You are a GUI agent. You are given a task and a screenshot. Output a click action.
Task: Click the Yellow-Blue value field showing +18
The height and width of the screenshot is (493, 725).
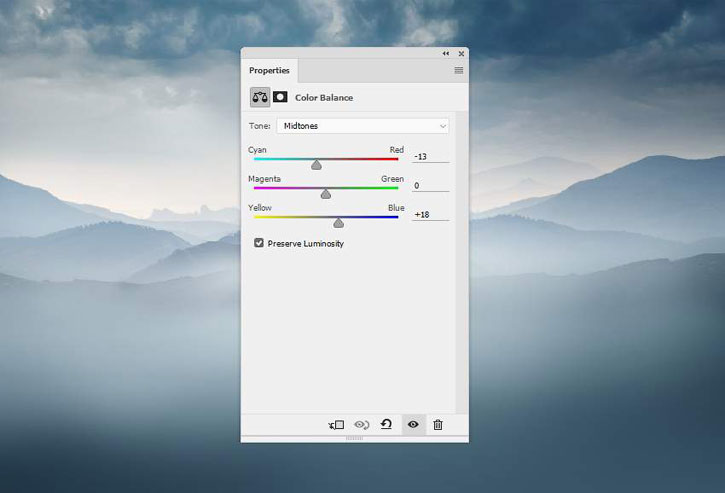(x=430, y=215)
